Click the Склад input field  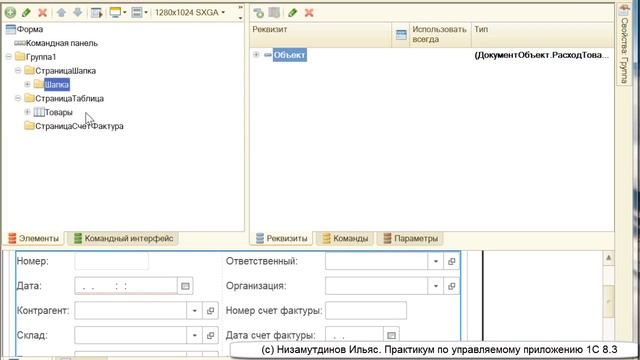coord(131,336)
